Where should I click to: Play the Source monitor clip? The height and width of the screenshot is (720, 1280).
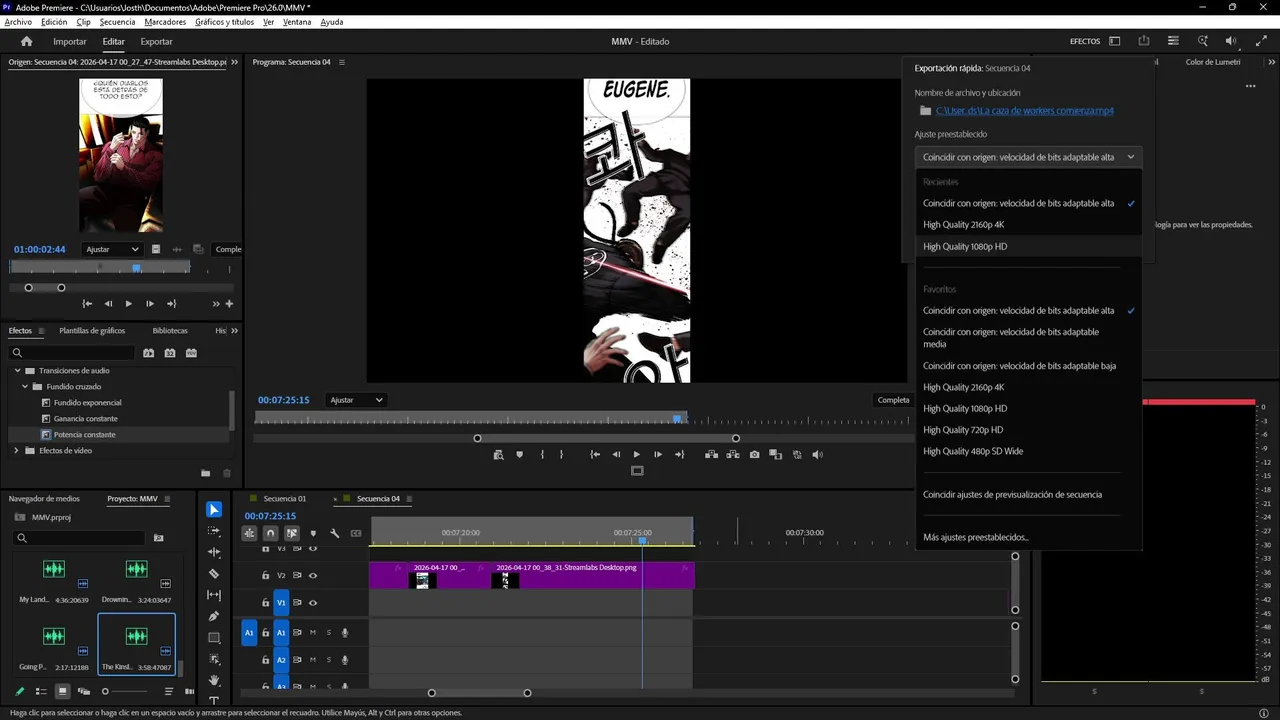(128, 304)
